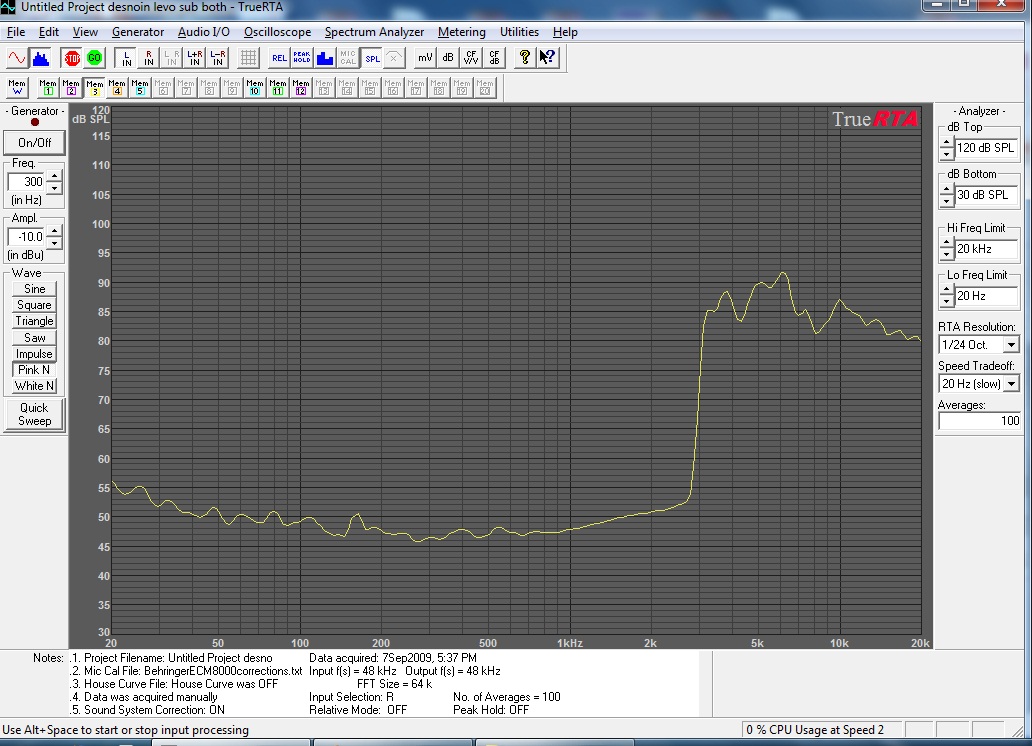
Task: Choose the Square waveform
Action: coord(34,305)
